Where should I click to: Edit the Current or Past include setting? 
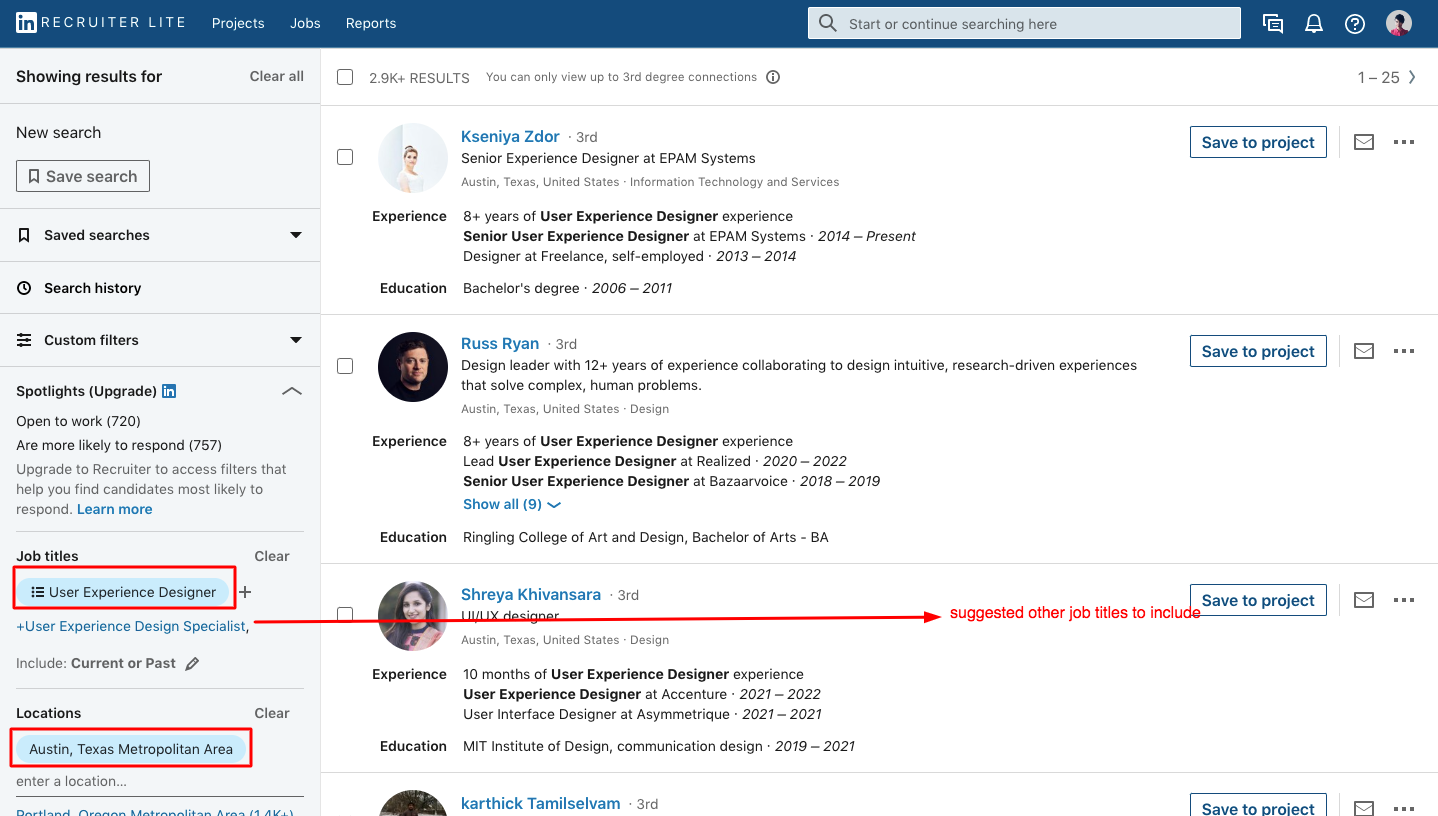192,664
